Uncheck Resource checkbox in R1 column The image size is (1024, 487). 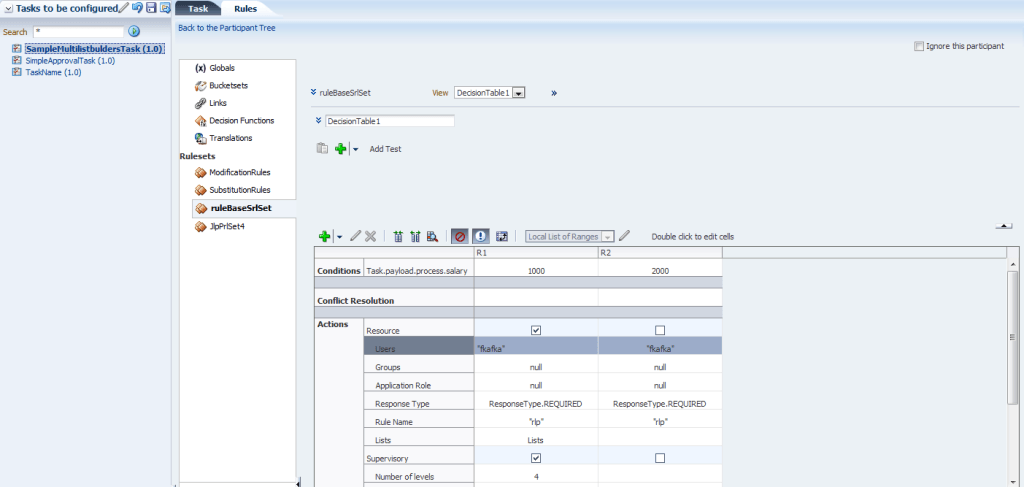[x=536, y=330]
